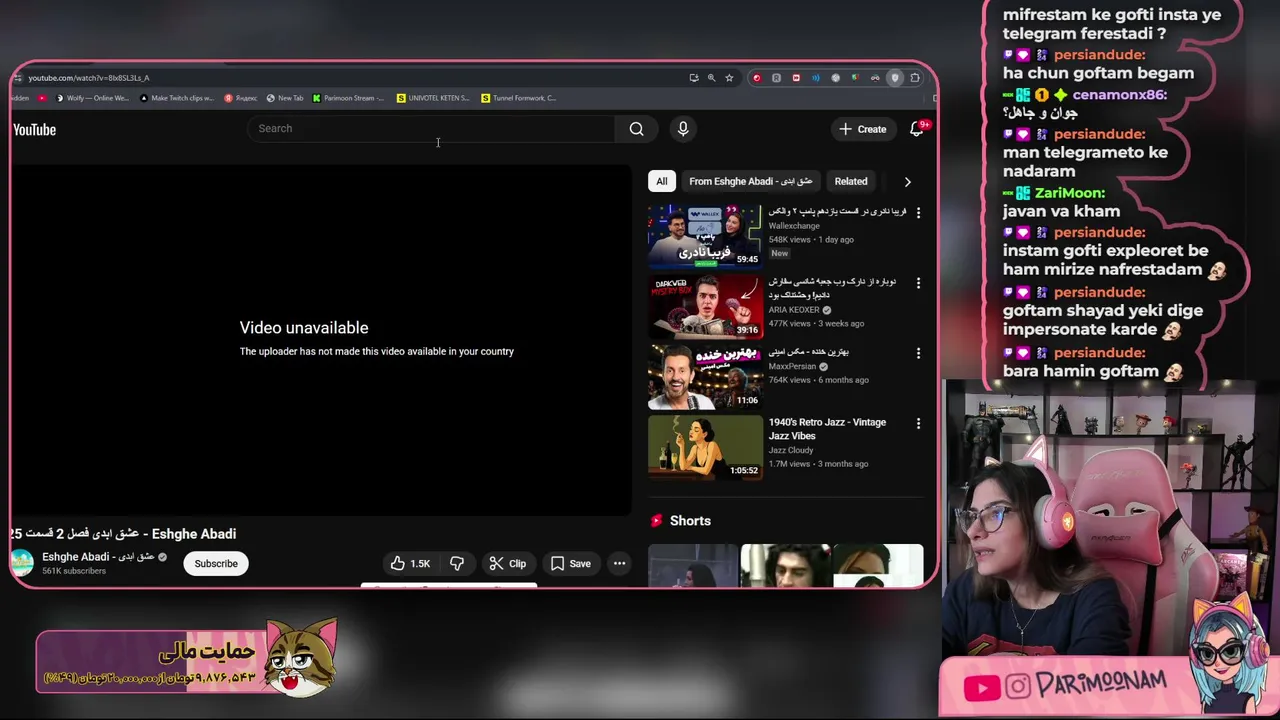The width and height of the screenshot is (1280, 720).
Task: Click the install app icon in address bar
Action: coord(694,78)
